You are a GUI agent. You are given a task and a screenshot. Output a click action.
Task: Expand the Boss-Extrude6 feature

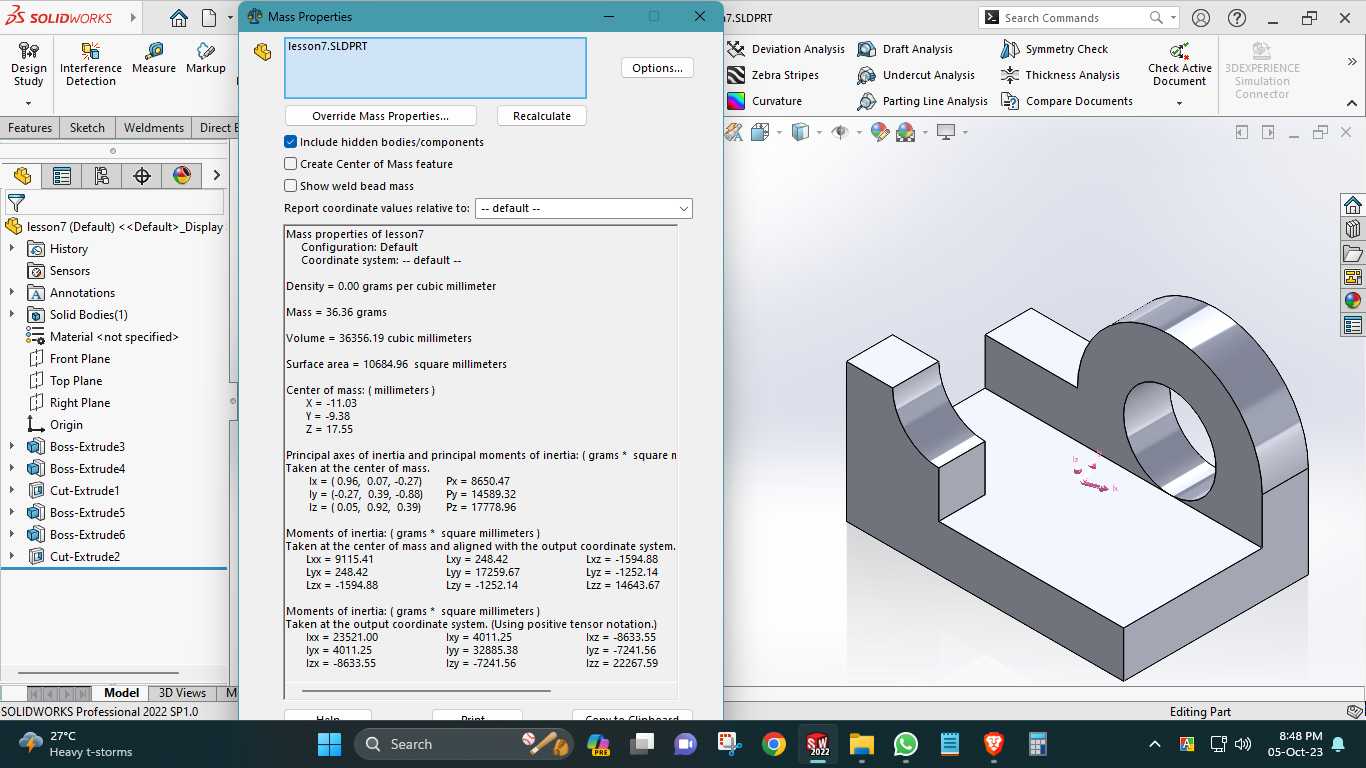(x=12, y=535)
